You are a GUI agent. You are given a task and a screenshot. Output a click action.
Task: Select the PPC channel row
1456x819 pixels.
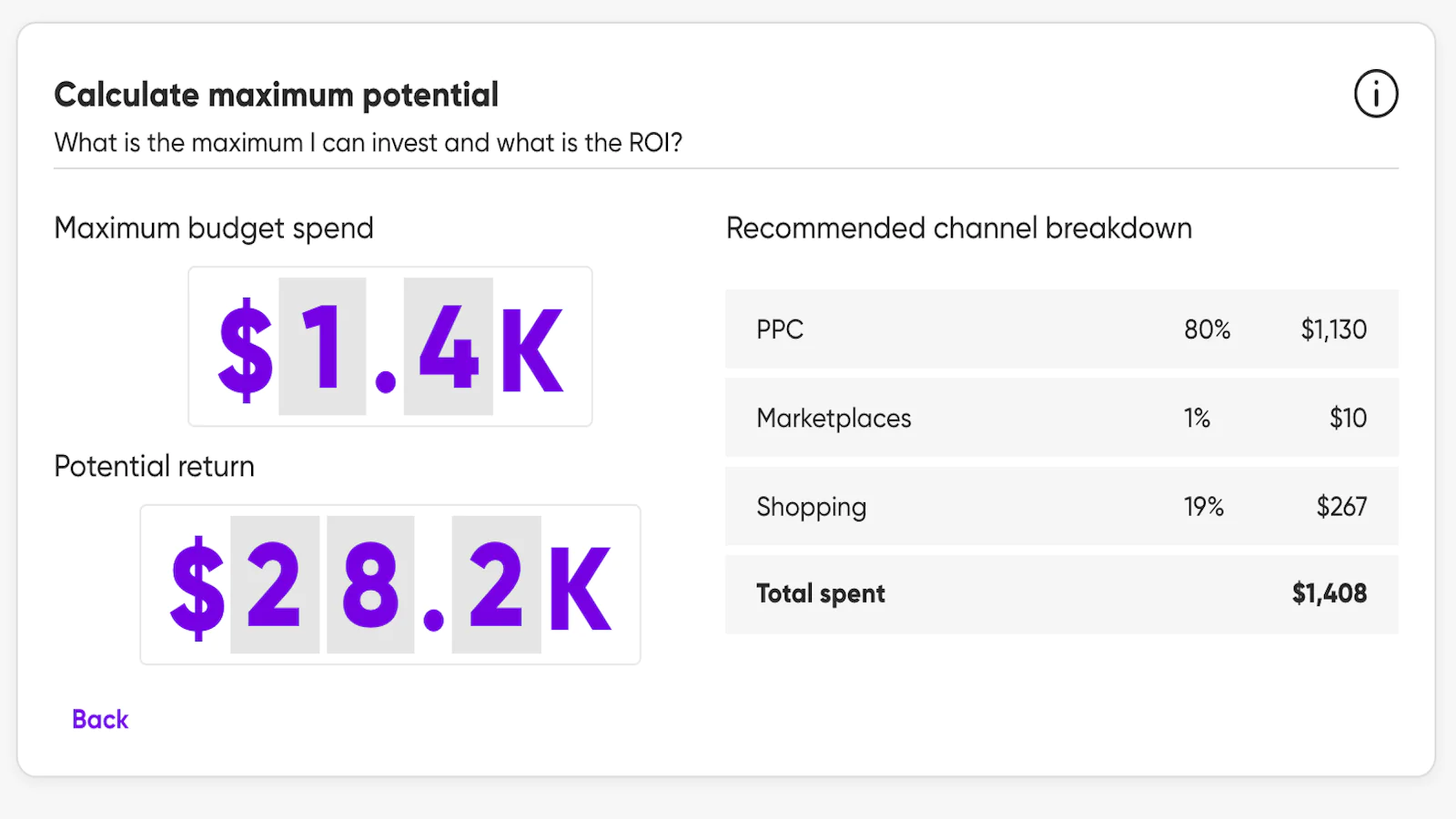tap(1061, 329)
